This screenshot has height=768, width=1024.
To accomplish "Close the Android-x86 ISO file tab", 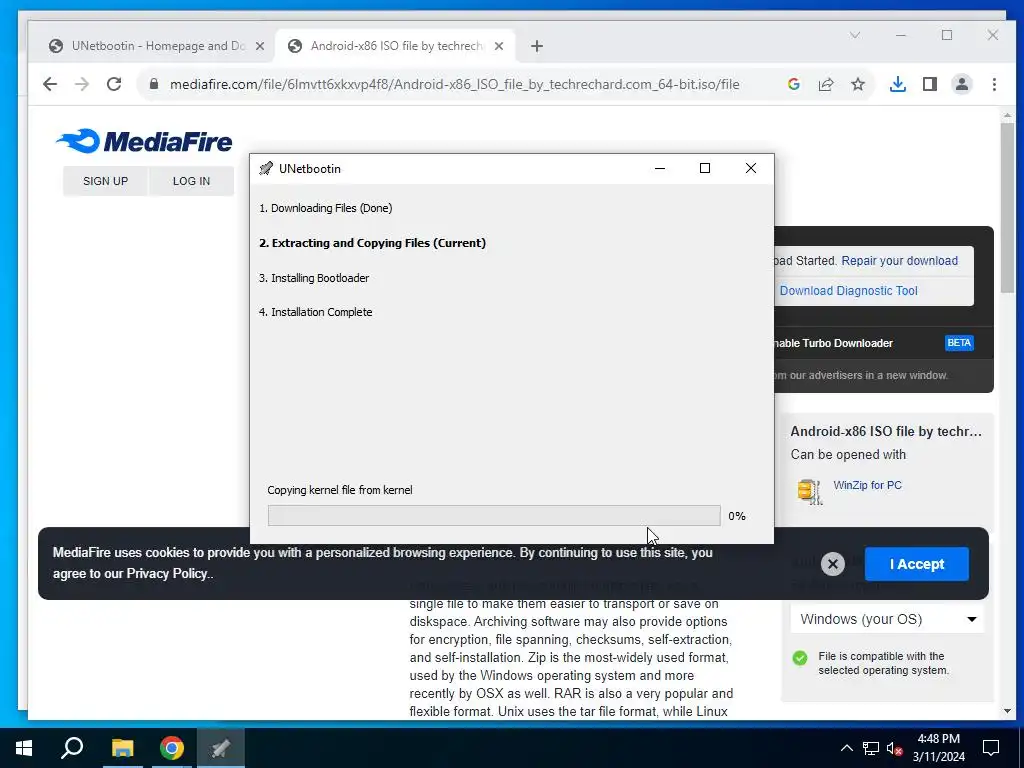I will tap(499, 46).
